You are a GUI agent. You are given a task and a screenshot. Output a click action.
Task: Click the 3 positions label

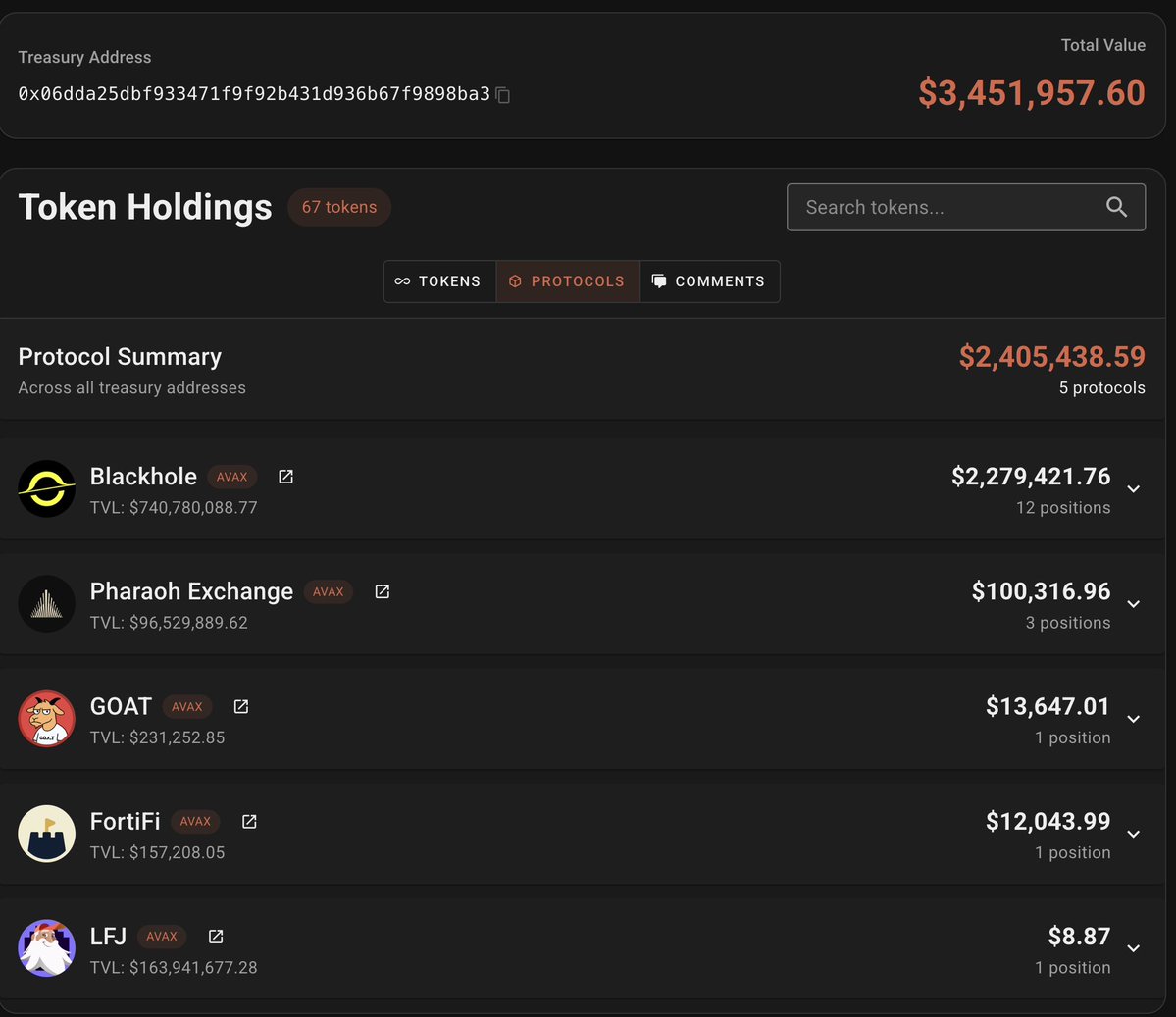(1068, 623)
